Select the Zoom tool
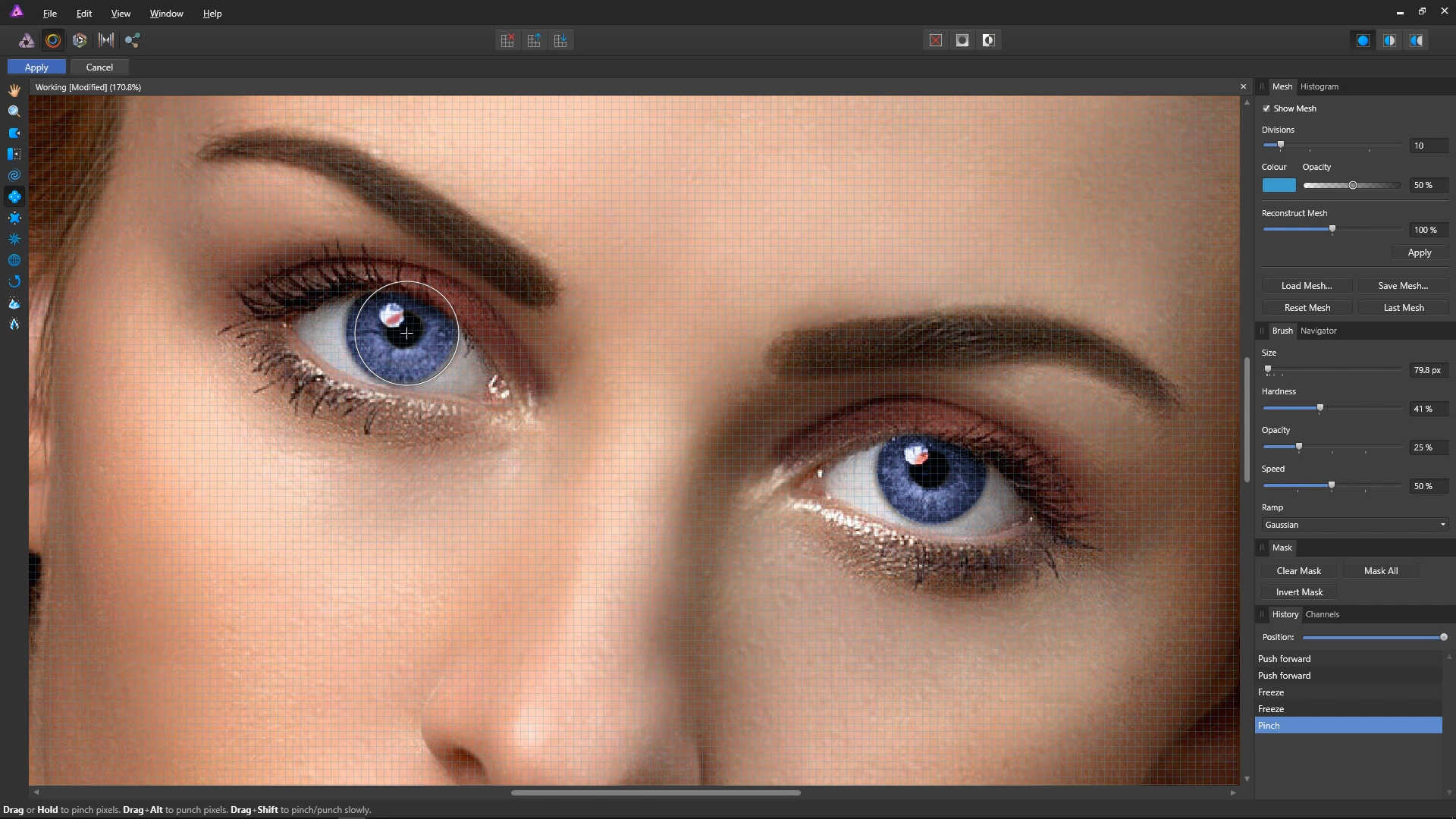1456x819 pixels. (x=14, y=111)
